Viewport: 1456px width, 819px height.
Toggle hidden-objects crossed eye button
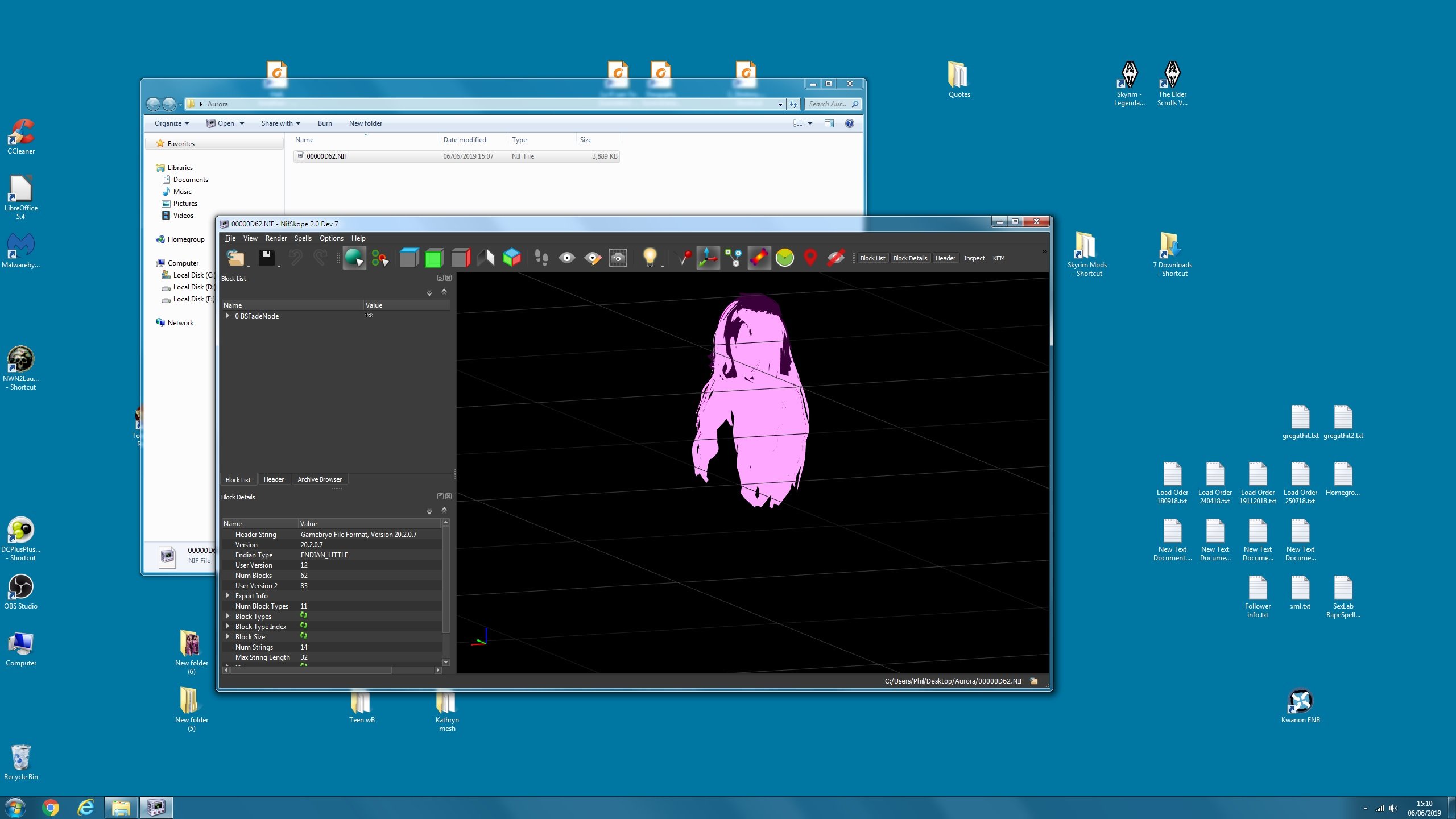(835, 258)
